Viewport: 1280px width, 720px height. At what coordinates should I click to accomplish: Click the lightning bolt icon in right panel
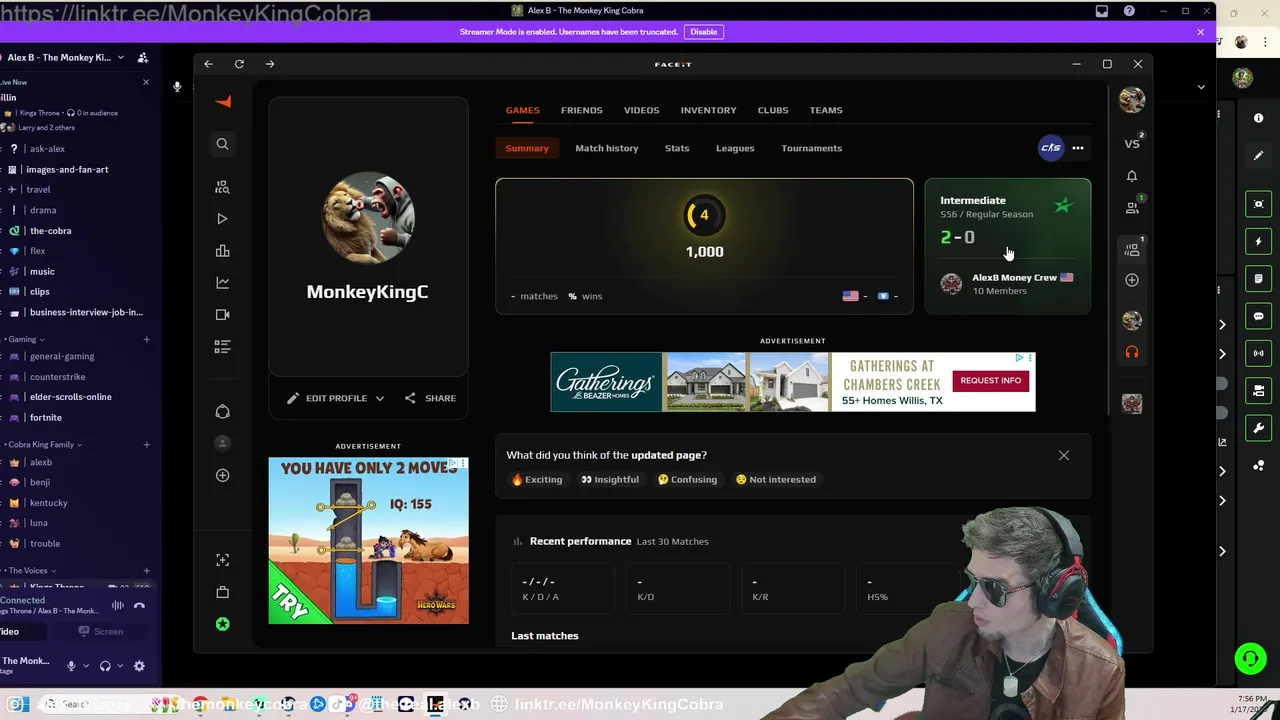[x=1258, y=241]
